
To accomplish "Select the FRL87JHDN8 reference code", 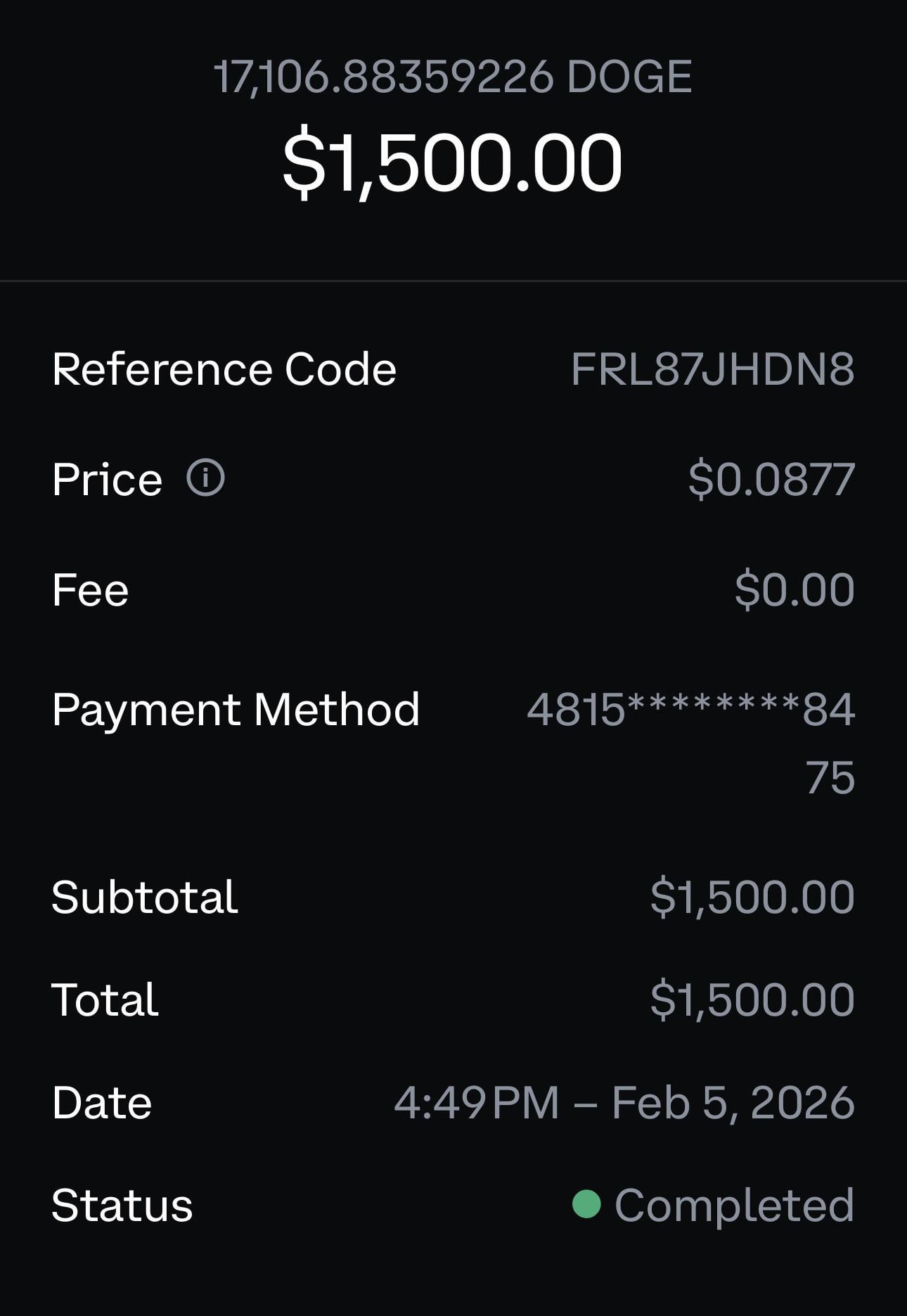I will pyautogui.click(x=712, y=369).
